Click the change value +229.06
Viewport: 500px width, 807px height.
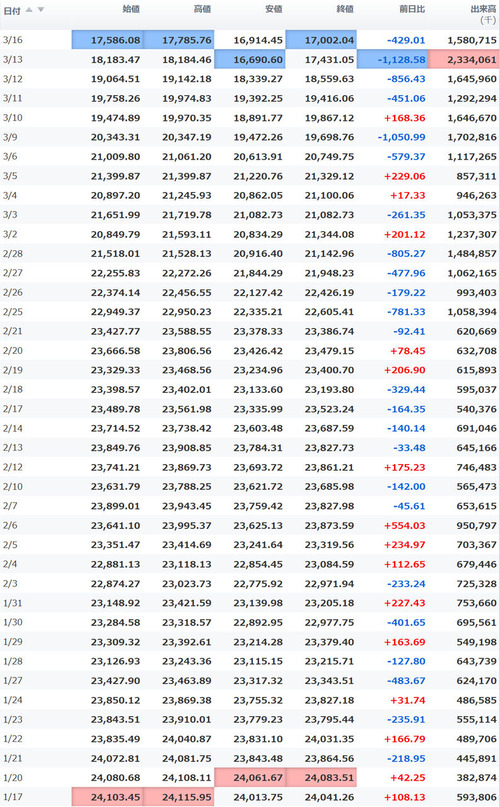(x=405, y=176)
